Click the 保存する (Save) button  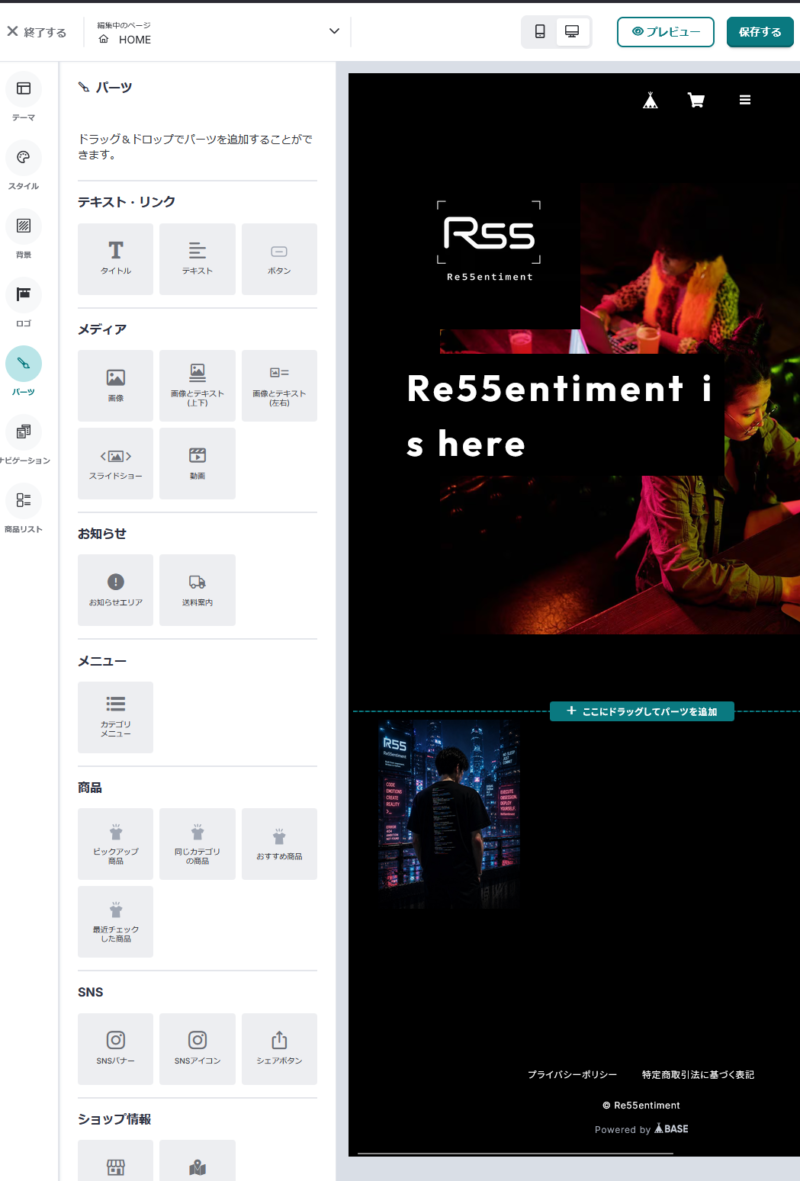coord(760,32)
